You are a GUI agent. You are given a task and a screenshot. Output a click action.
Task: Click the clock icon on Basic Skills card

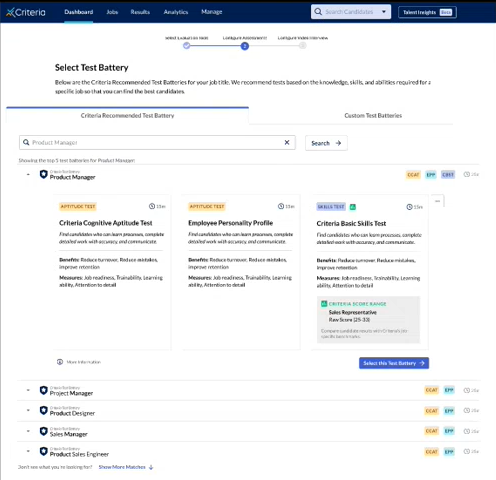pos(409,207)
